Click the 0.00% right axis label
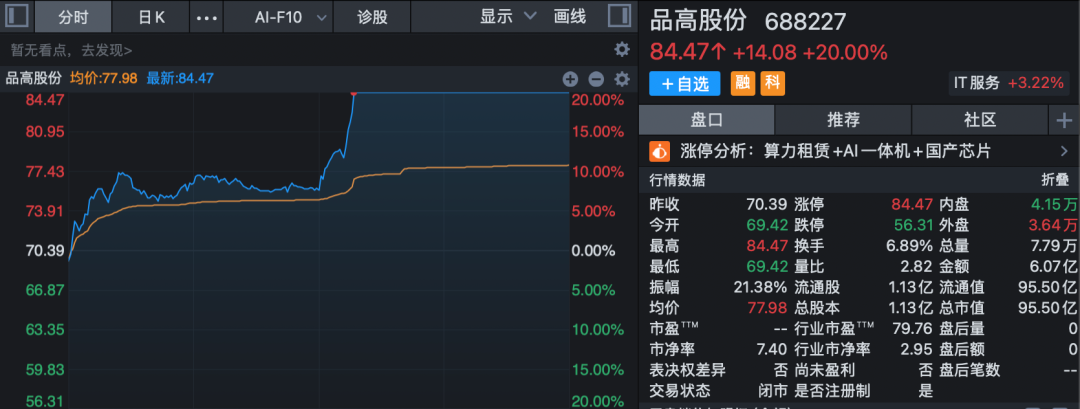The height and width of the screenshot is (409, 1080). pos(594,251)
